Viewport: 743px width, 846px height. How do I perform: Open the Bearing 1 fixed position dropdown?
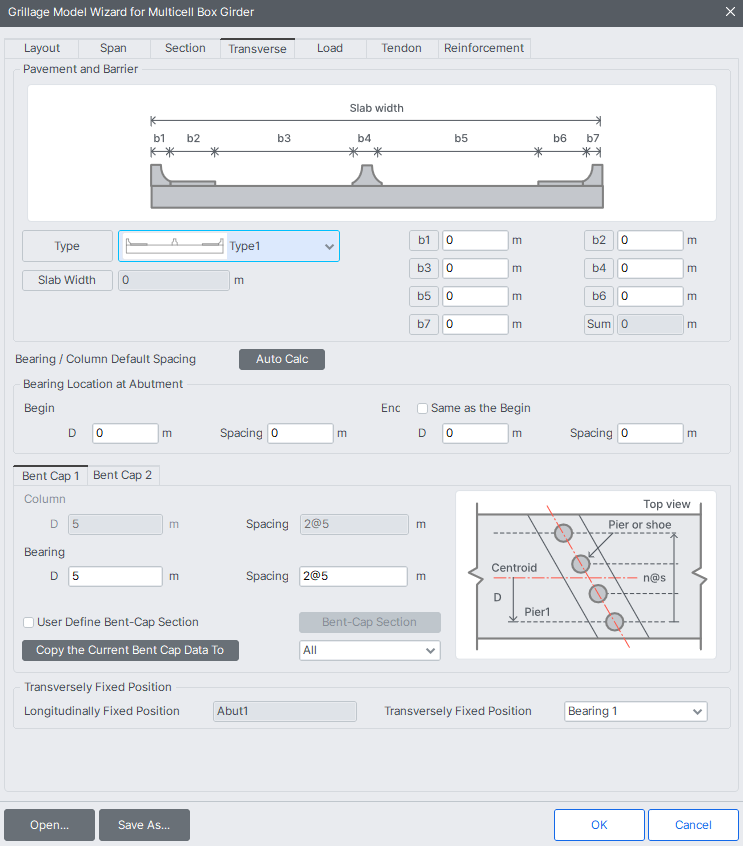point(636,711)
